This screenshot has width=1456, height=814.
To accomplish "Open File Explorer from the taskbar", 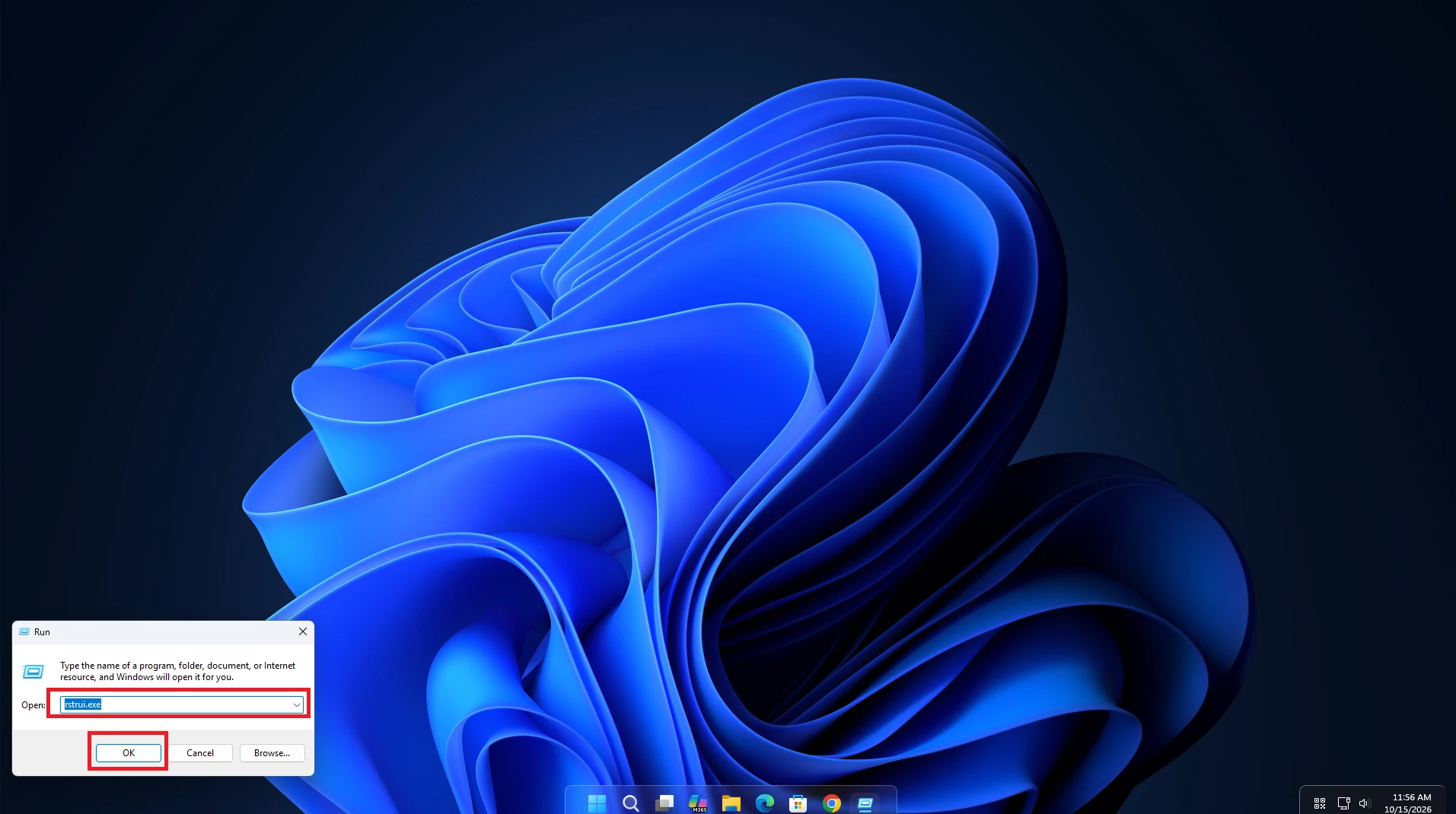I will (731, 803).
